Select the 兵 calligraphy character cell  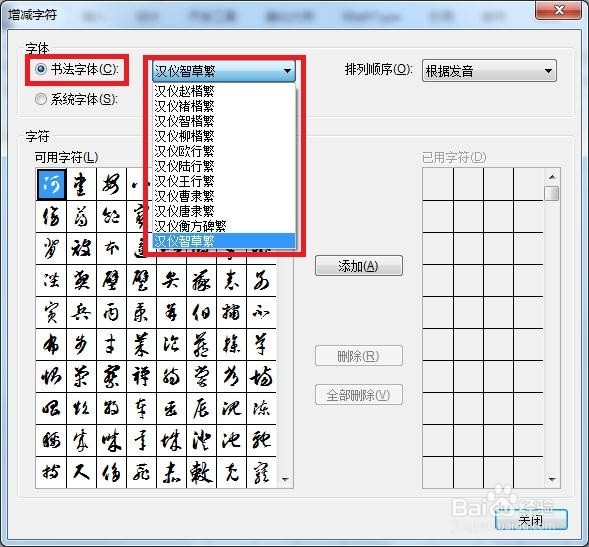click(81, 313)
